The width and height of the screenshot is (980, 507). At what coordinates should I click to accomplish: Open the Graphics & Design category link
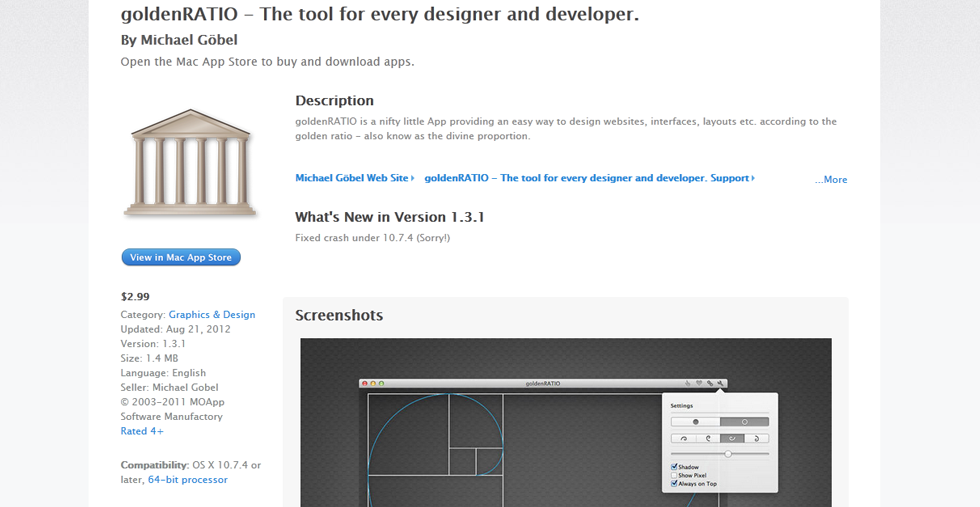[x=212, y=314]
